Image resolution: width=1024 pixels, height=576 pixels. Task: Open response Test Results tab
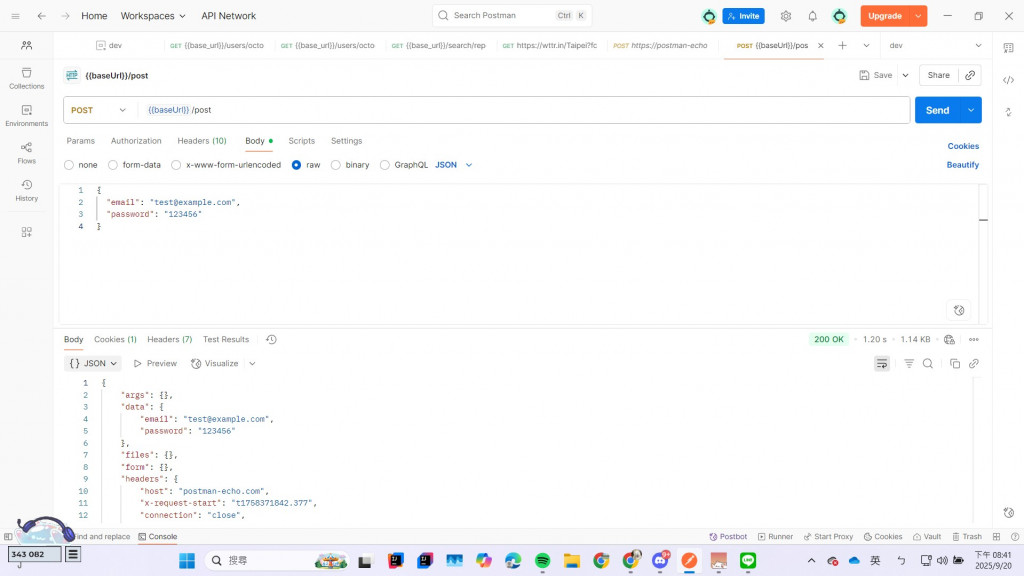tap(226, 340)
